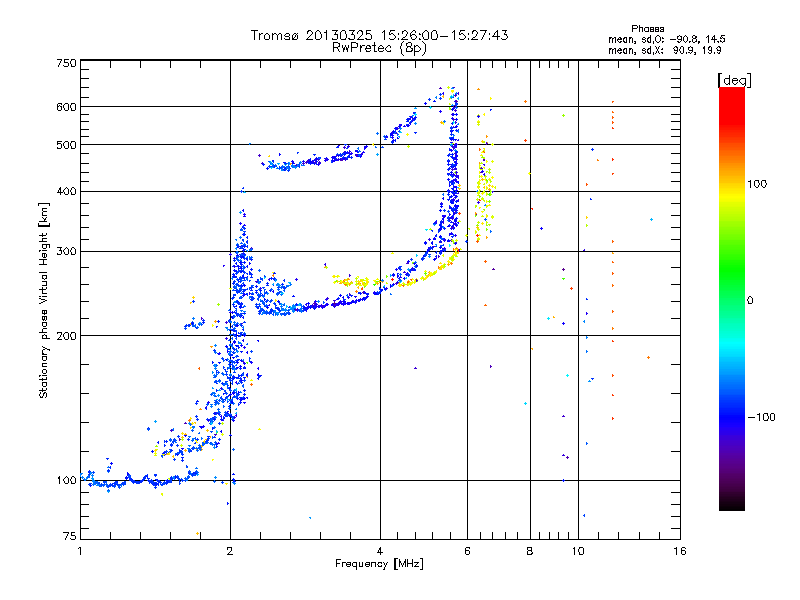Click the 'Stationary phase Virtual Height [km]' axis label

click(x=43, y=300)
